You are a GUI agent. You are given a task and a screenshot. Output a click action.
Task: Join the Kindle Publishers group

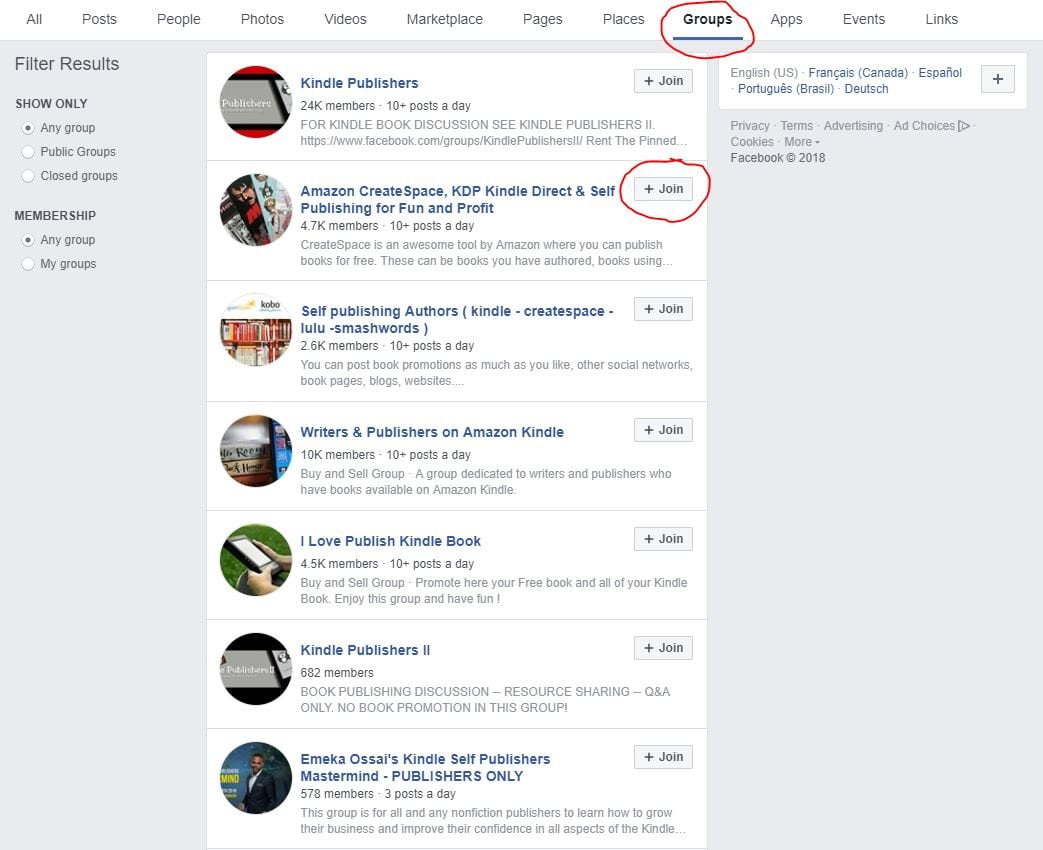[663, 81]
